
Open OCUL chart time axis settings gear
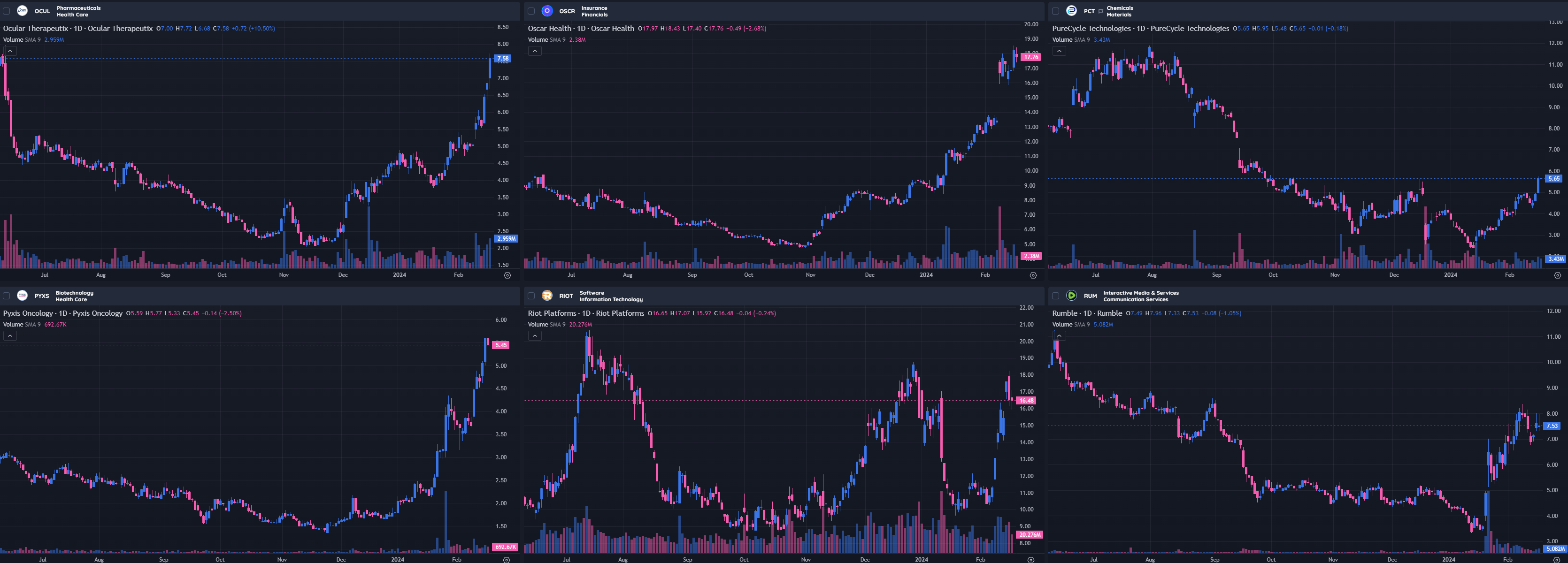pos(507,275)
